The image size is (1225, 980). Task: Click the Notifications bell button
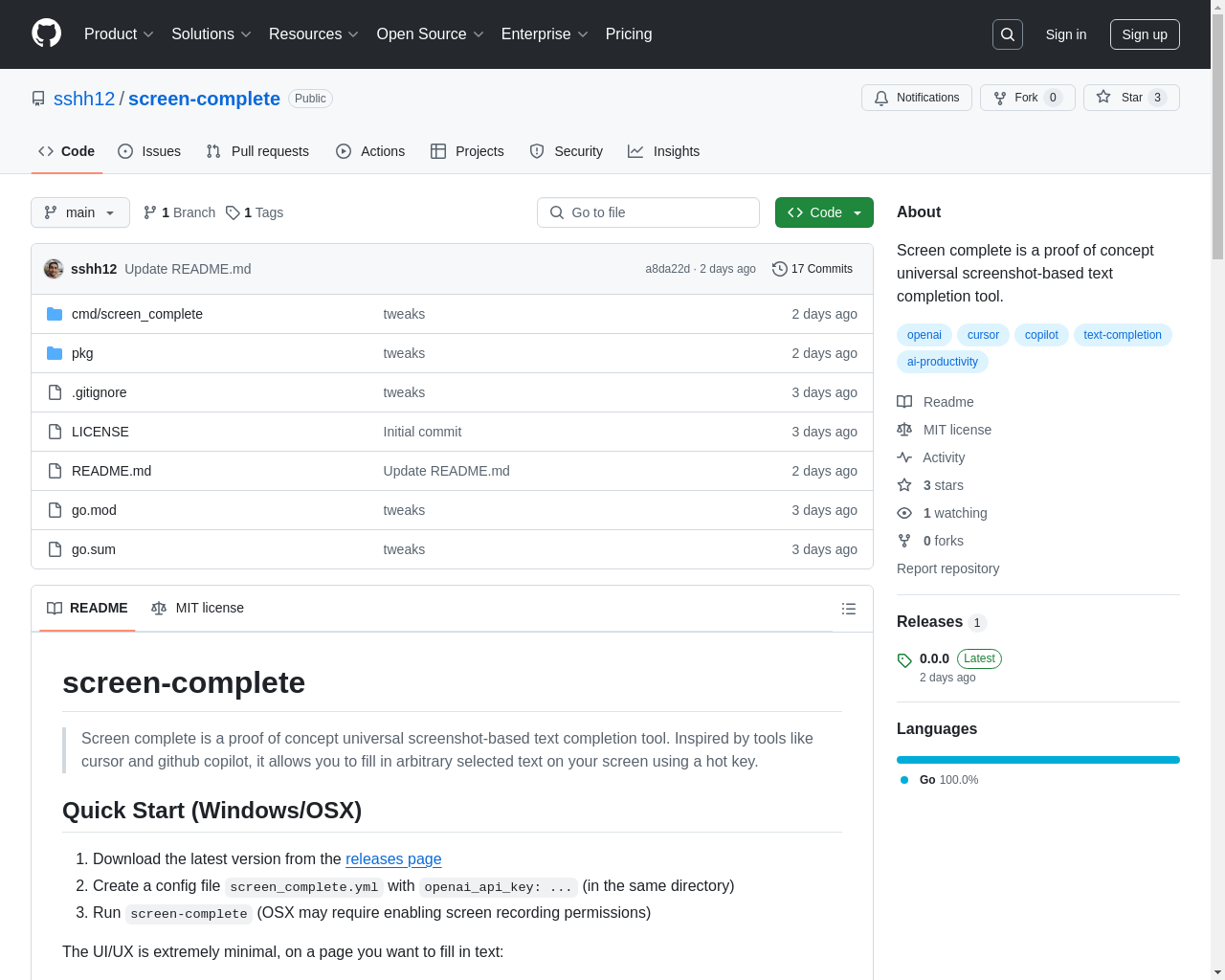[x=917, y=98]
